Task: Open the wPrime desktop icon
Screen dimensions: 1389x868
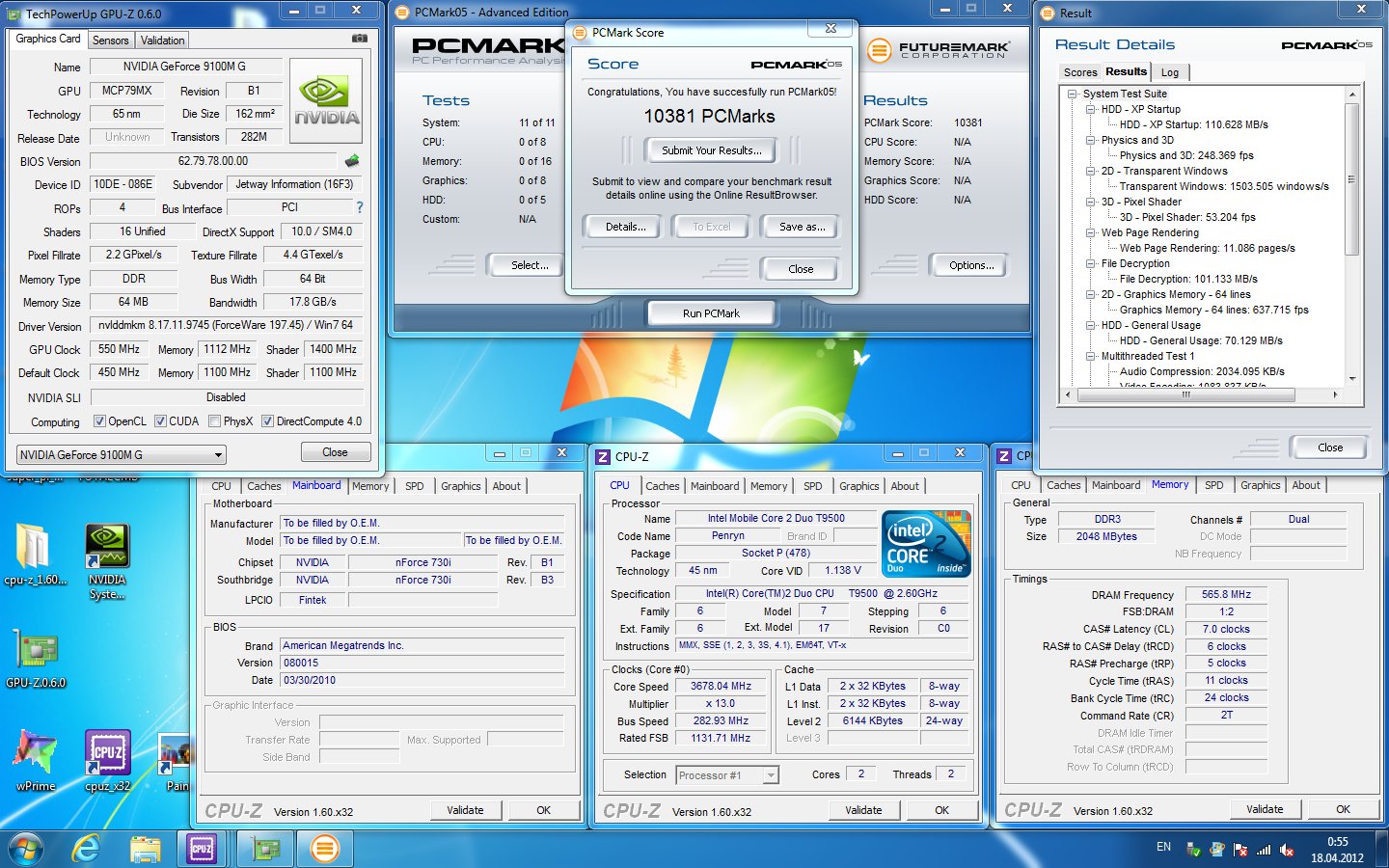Action: [36, 760]
